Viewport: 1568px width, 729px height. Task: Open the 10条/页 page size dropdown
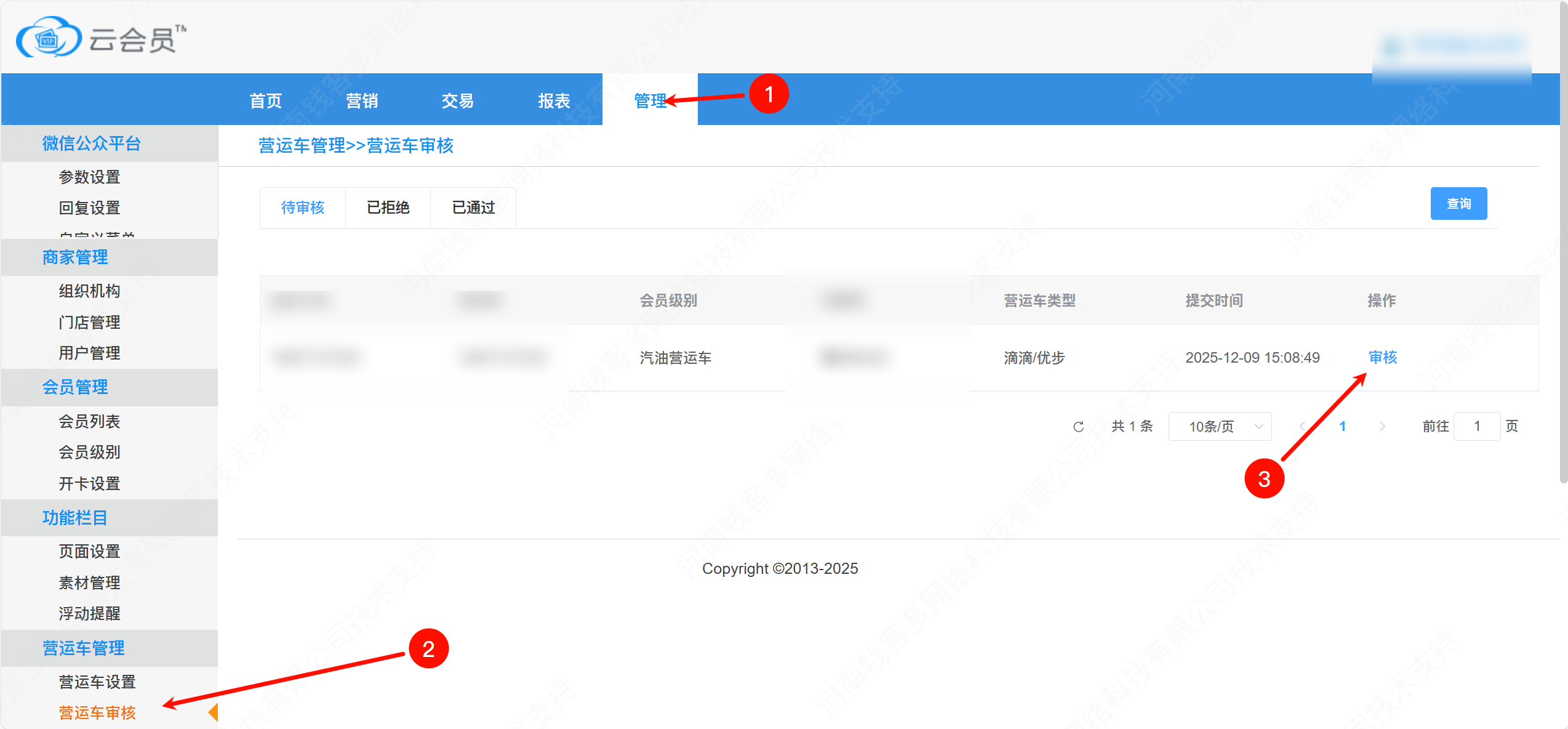coord(1220,427)
